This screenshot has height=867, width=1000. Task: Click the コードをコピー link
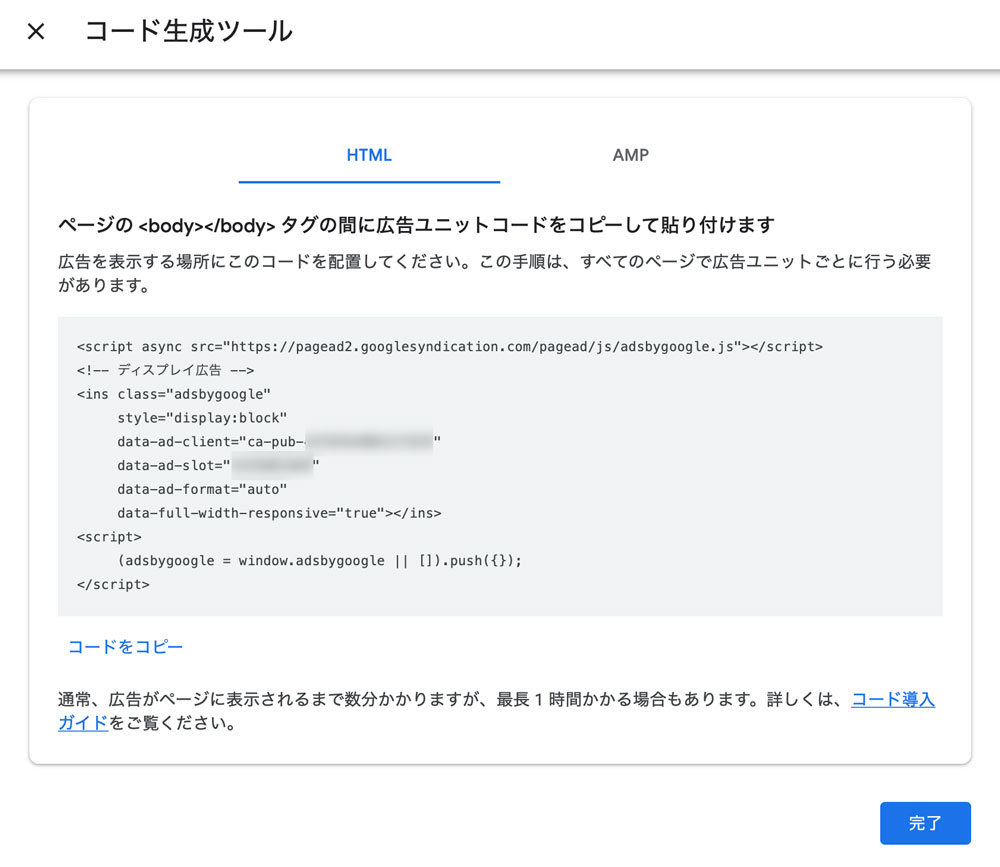point(126,647)
